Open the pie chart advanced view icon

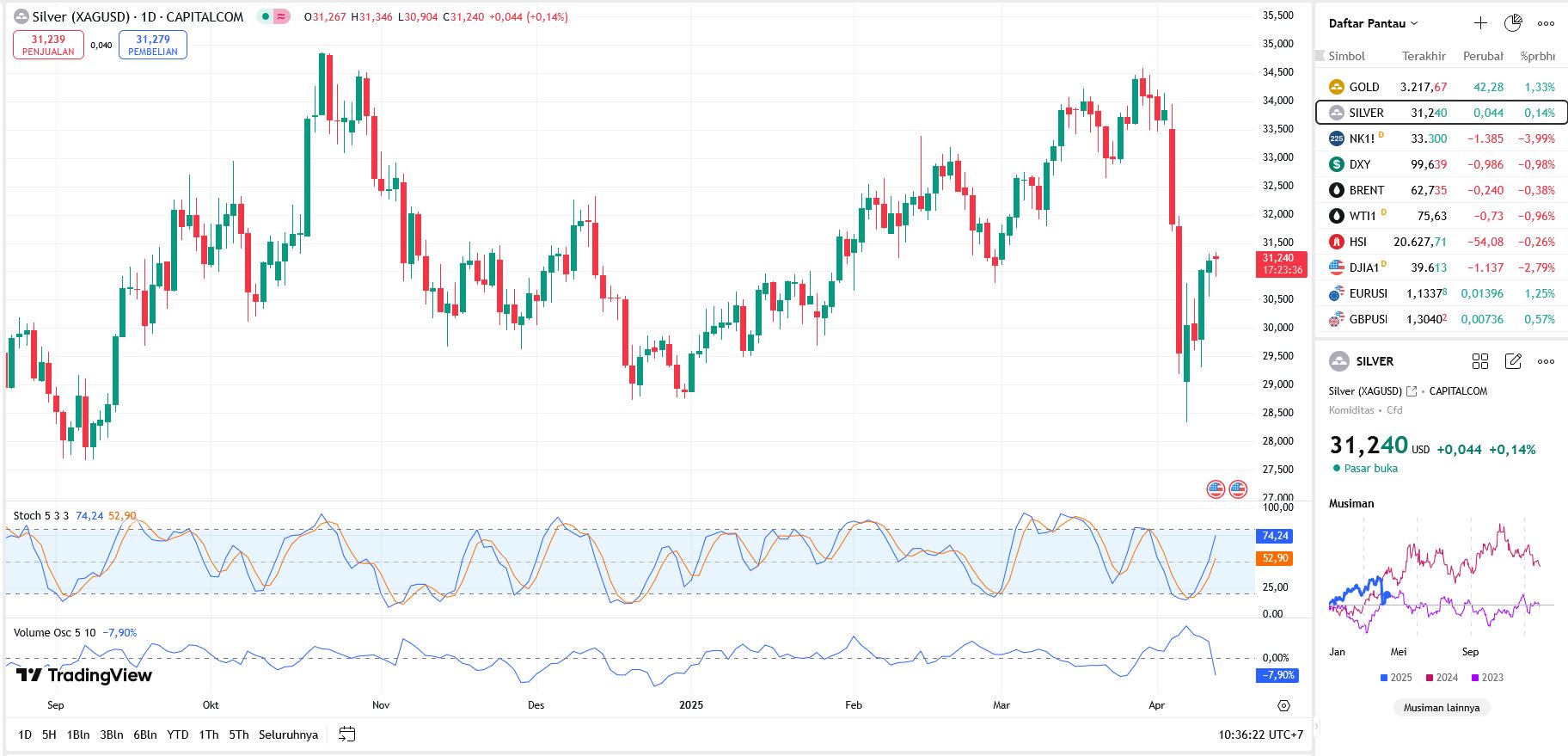click(x=1513, y=23)
